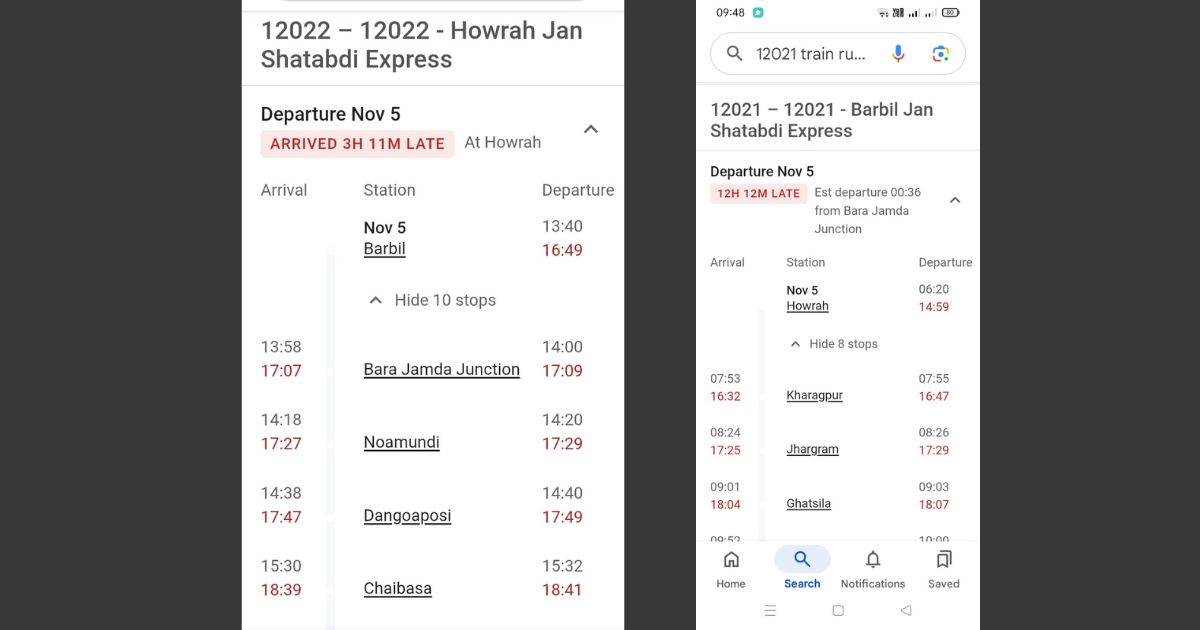1200x630 pixels.
Task: Open the Barbil station link
Action: (384, 249)
